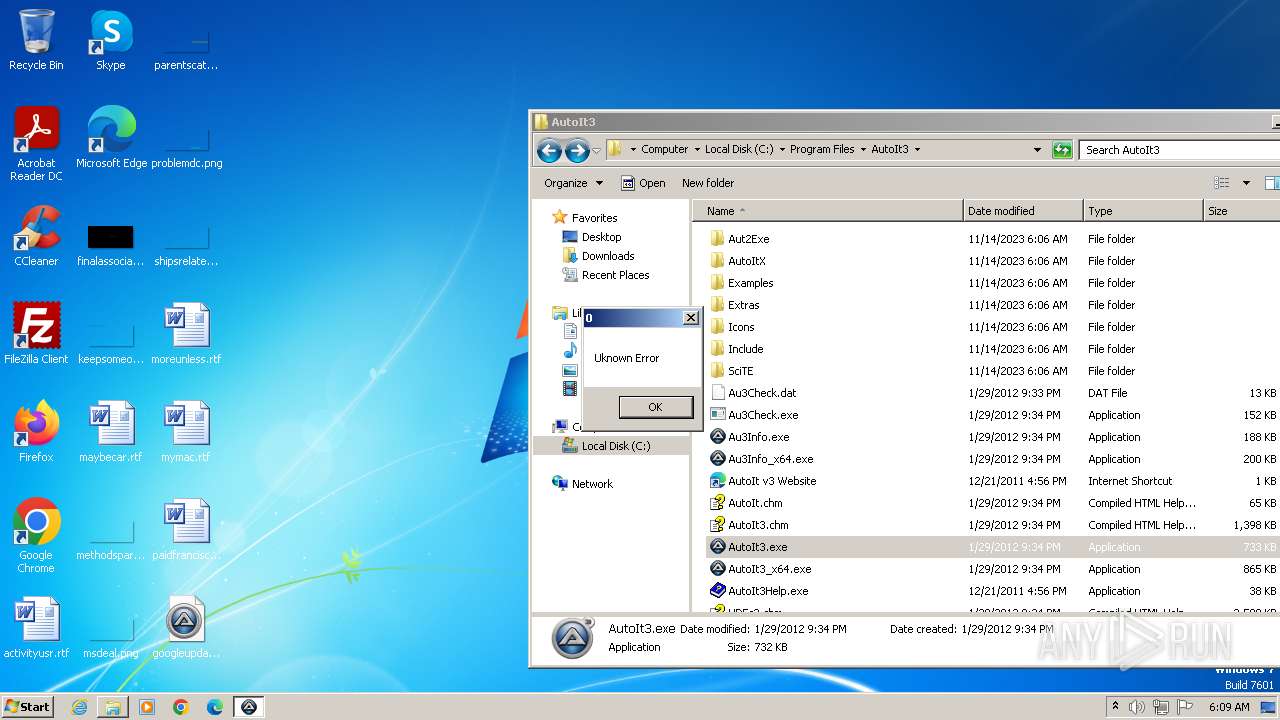Open recent pages dropdown next to Forward
This screenshot has height=720, width=1280.
coord(596,151)
